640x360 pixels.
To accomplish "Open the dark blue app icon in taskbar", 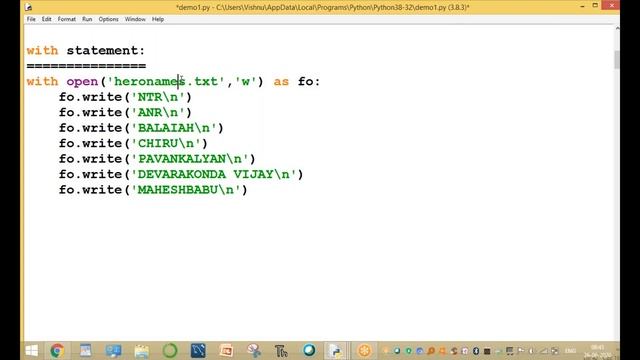I will [x=198, y=350].
